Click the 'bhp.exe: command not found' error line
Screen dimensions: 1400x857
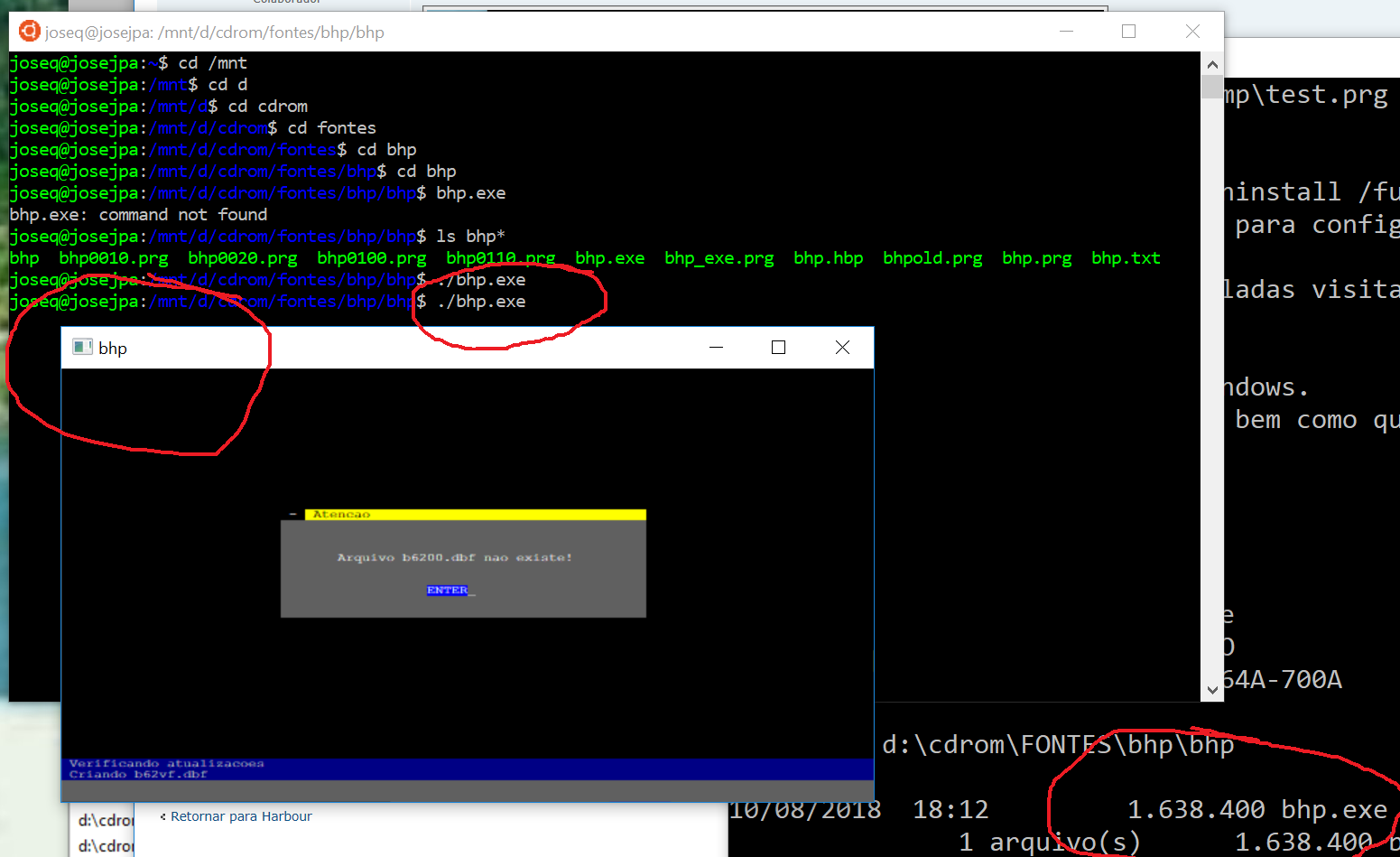click(138, 215)
